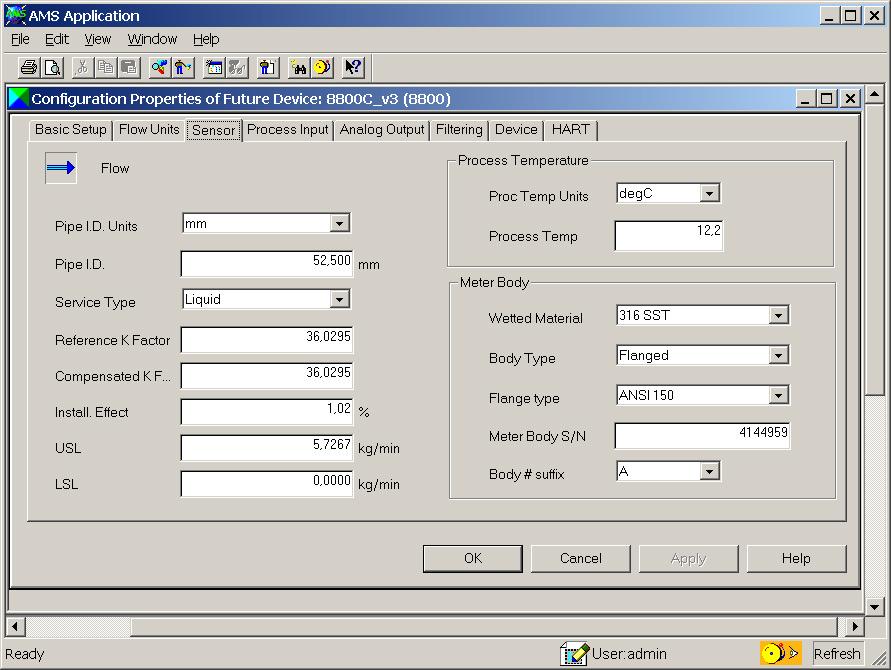891x670 pixels.
Task: Click the Apply button
Action: 689,559
